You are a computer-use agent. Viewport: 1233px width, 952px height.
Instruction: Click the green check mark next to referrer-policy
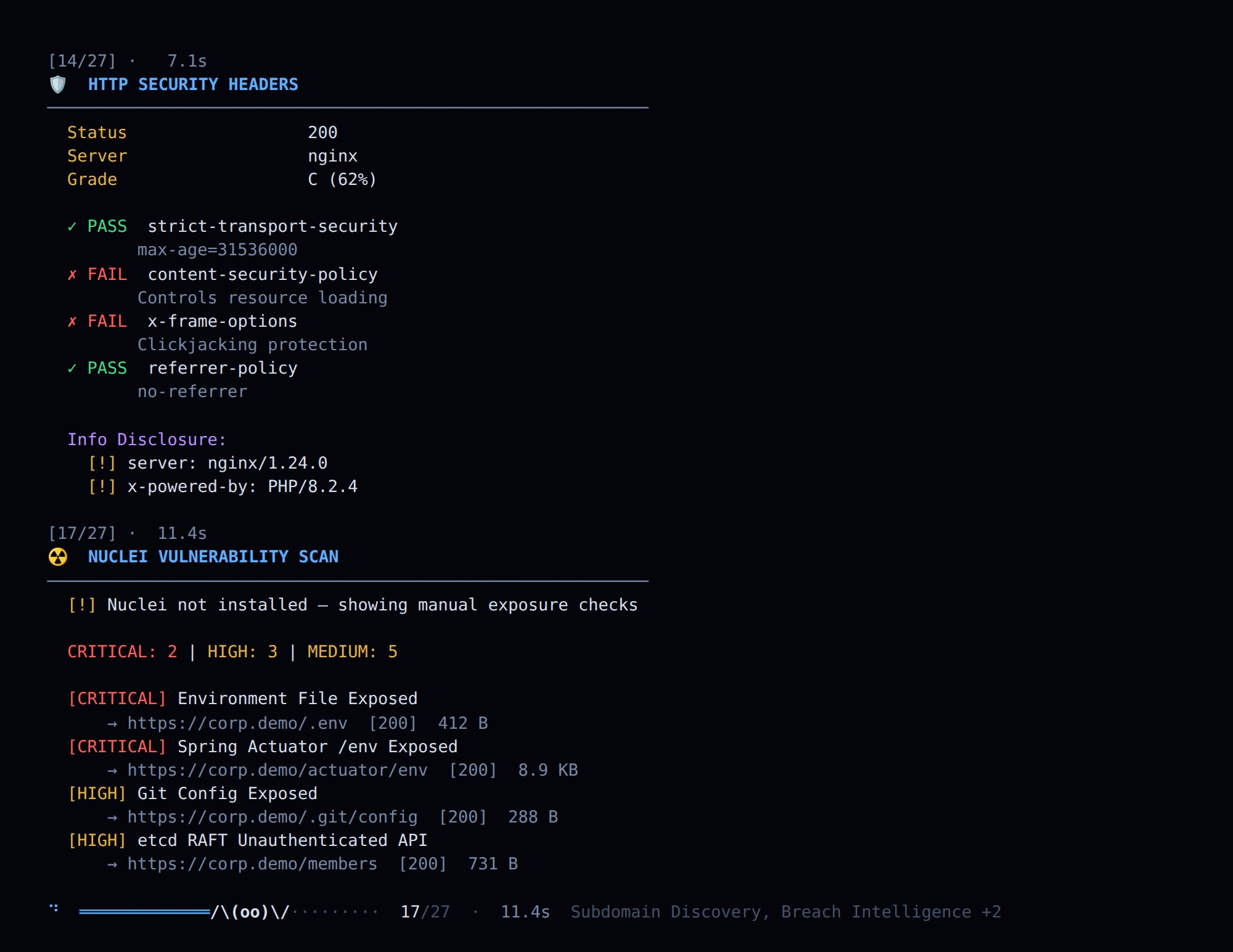click(x=72, y=369)
